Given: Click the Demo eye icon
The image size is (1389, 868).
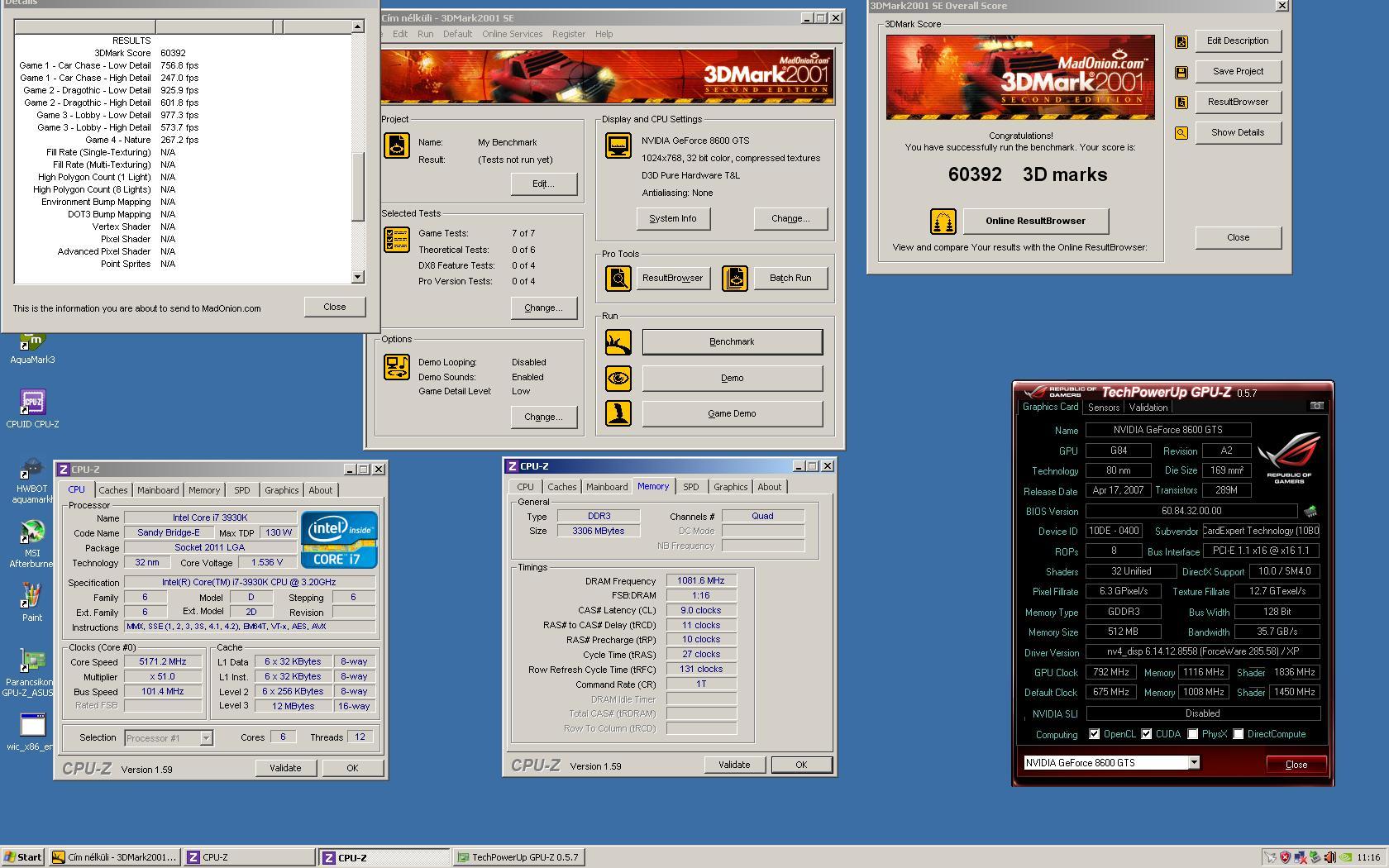Looking at the screenshot, I should coord(618,379).
